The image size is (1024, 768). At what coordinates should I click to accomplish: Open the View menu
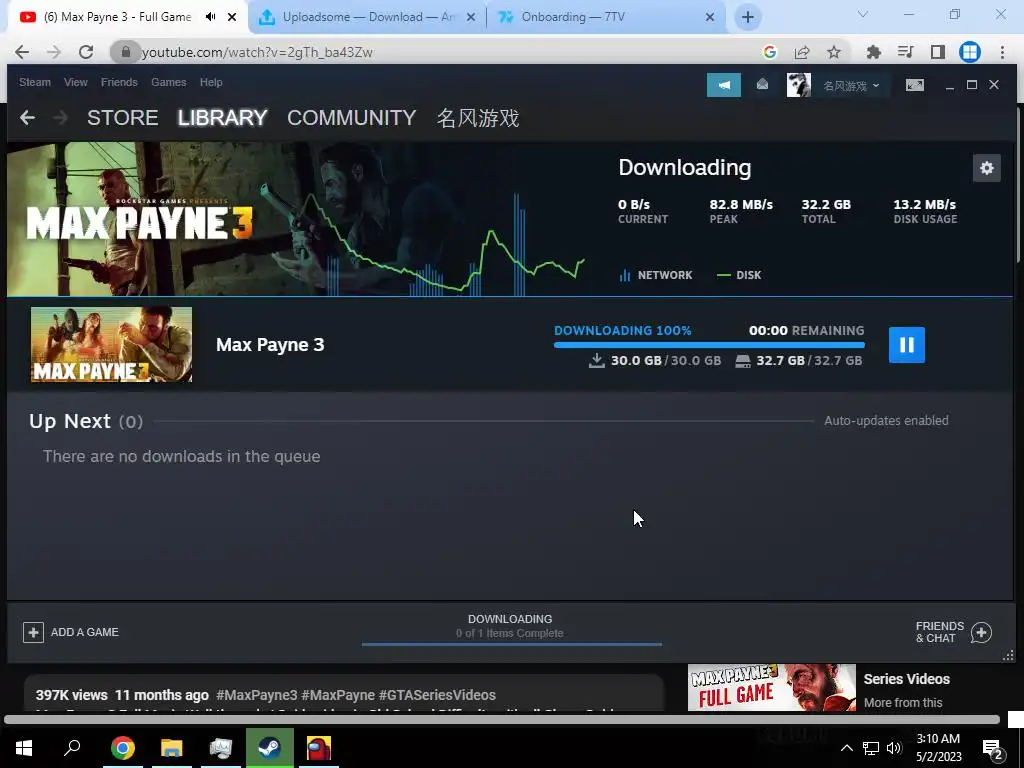(x=76, y=82)
